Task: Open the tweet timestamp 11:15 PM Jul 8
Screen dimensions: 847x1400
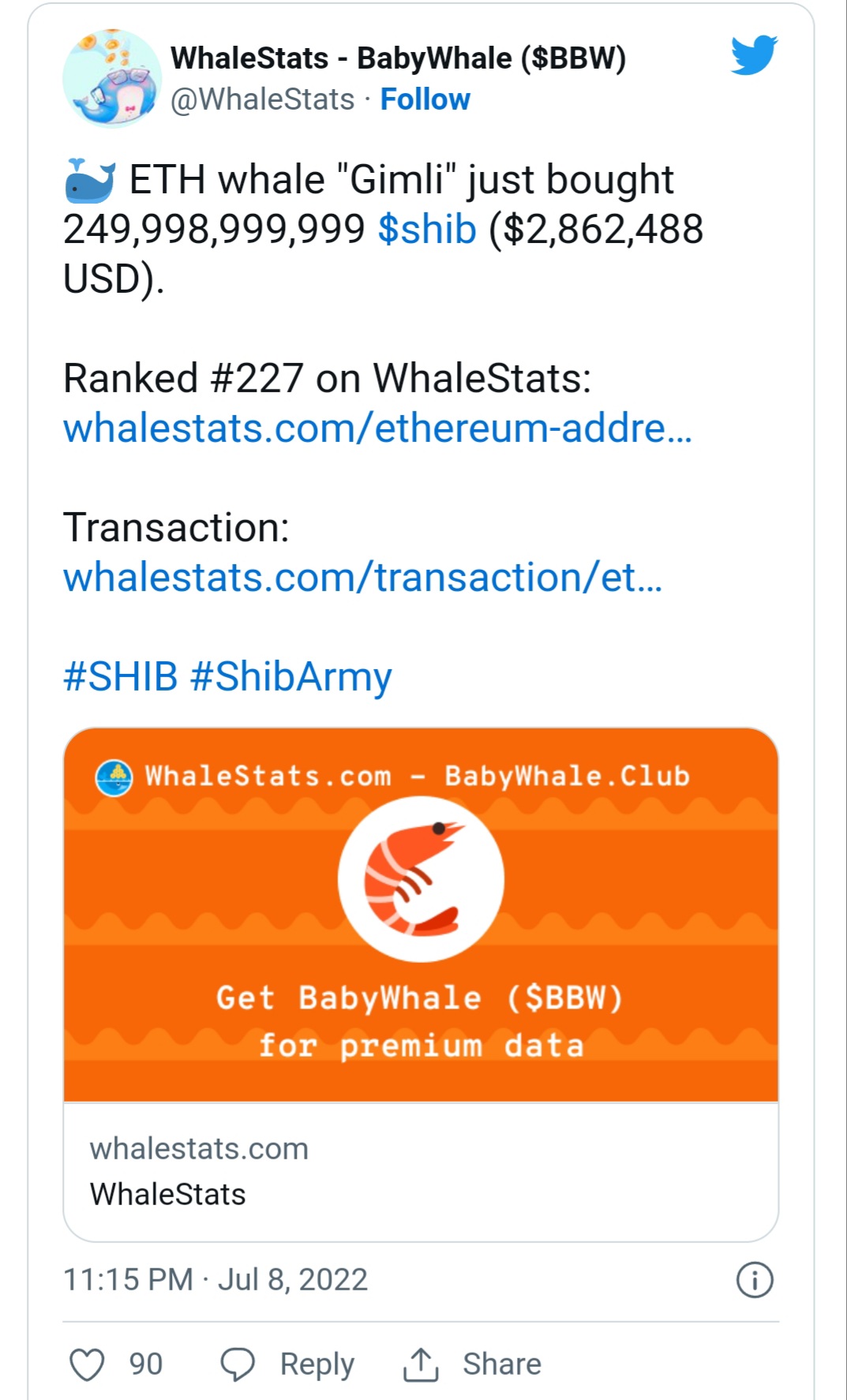Action: 215,1279
